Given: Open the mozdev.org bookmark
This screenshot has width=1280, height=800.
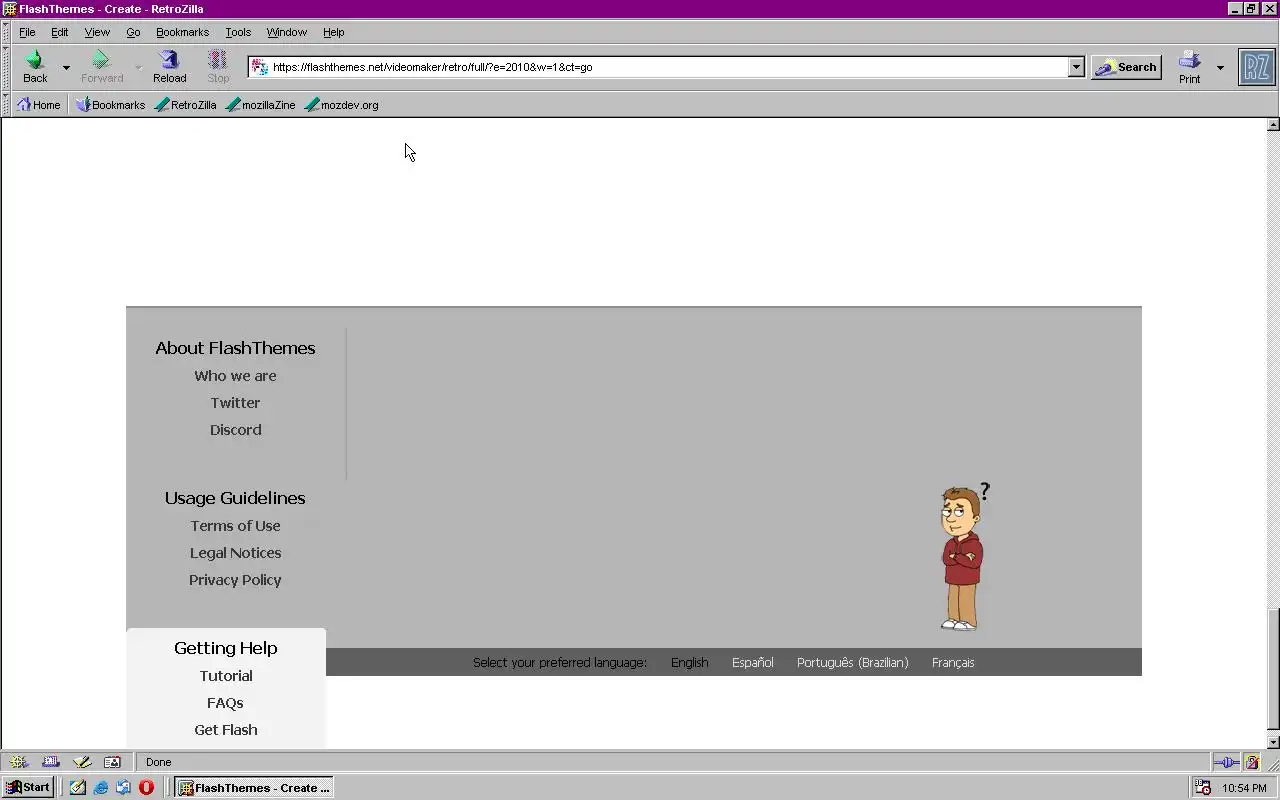Looking at the screenshot, I should click(x=341, y=105).
